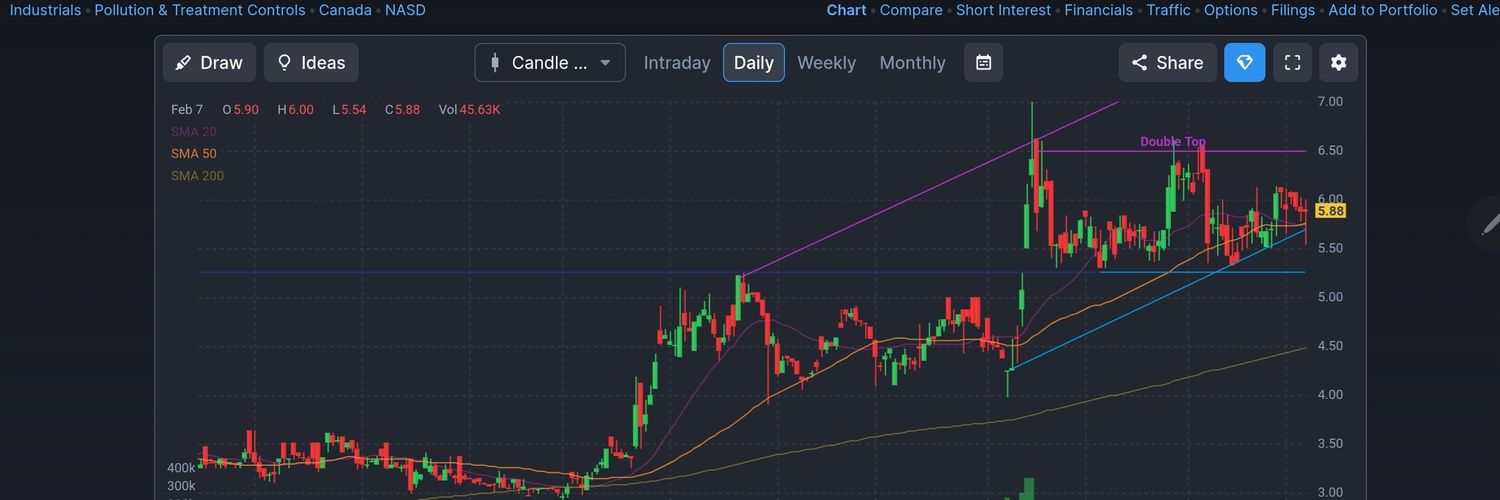Open the Traffic link
Viewport: 1500px width, 500px height.
[x=1168, y=10]
